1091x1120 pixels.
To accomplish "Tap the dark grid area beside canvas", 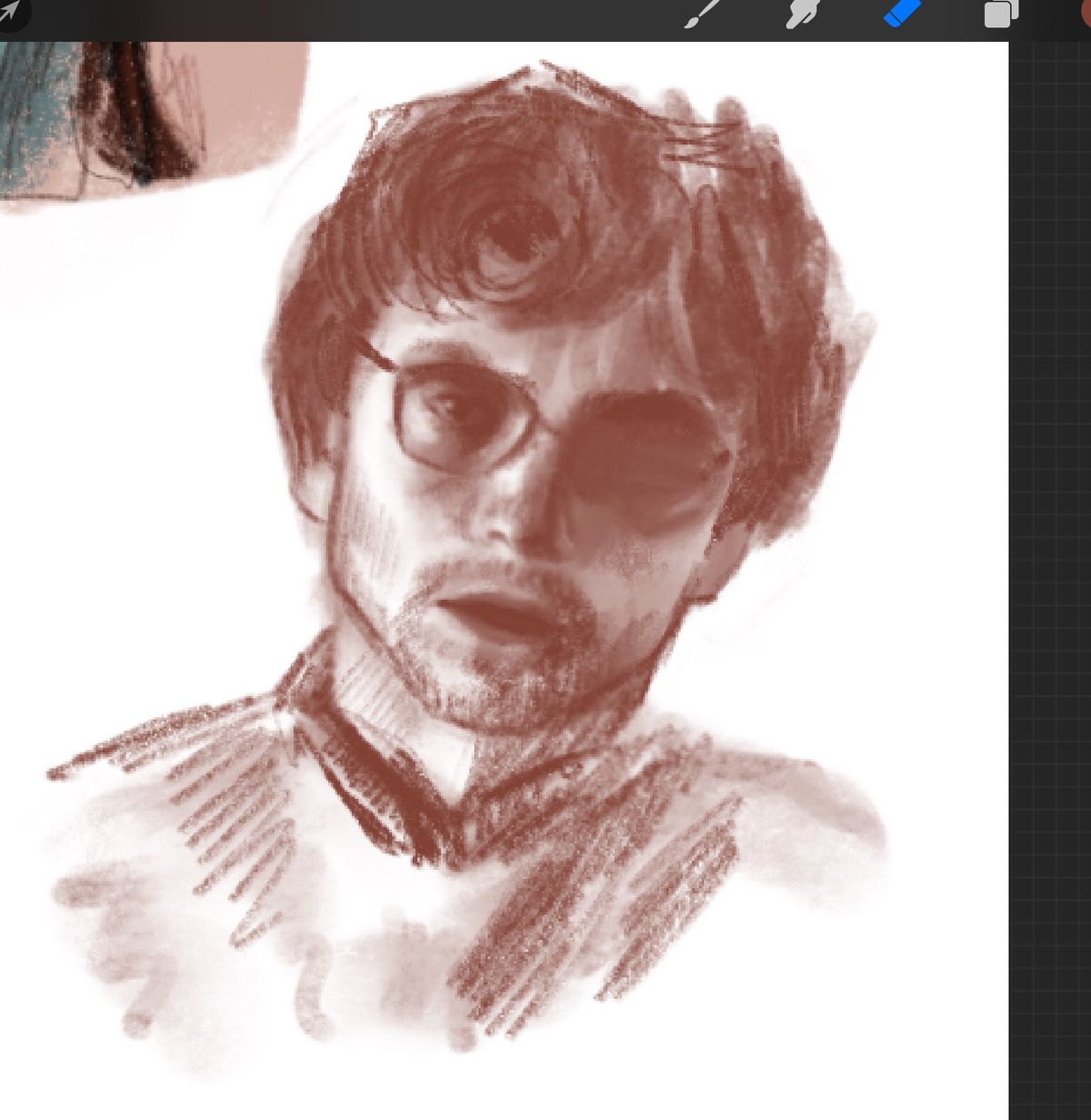I will tap(1050, 582).
